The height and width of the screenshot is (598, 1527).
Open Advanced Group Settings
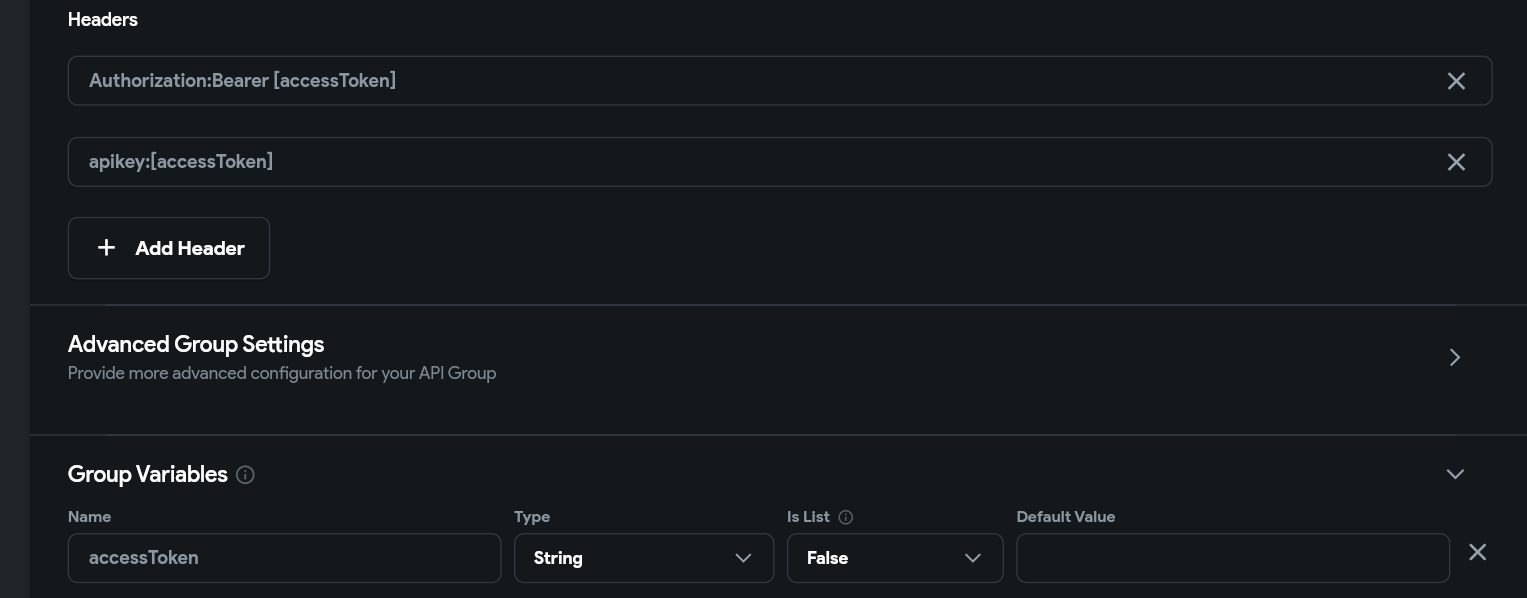click(x=196, y=344)
